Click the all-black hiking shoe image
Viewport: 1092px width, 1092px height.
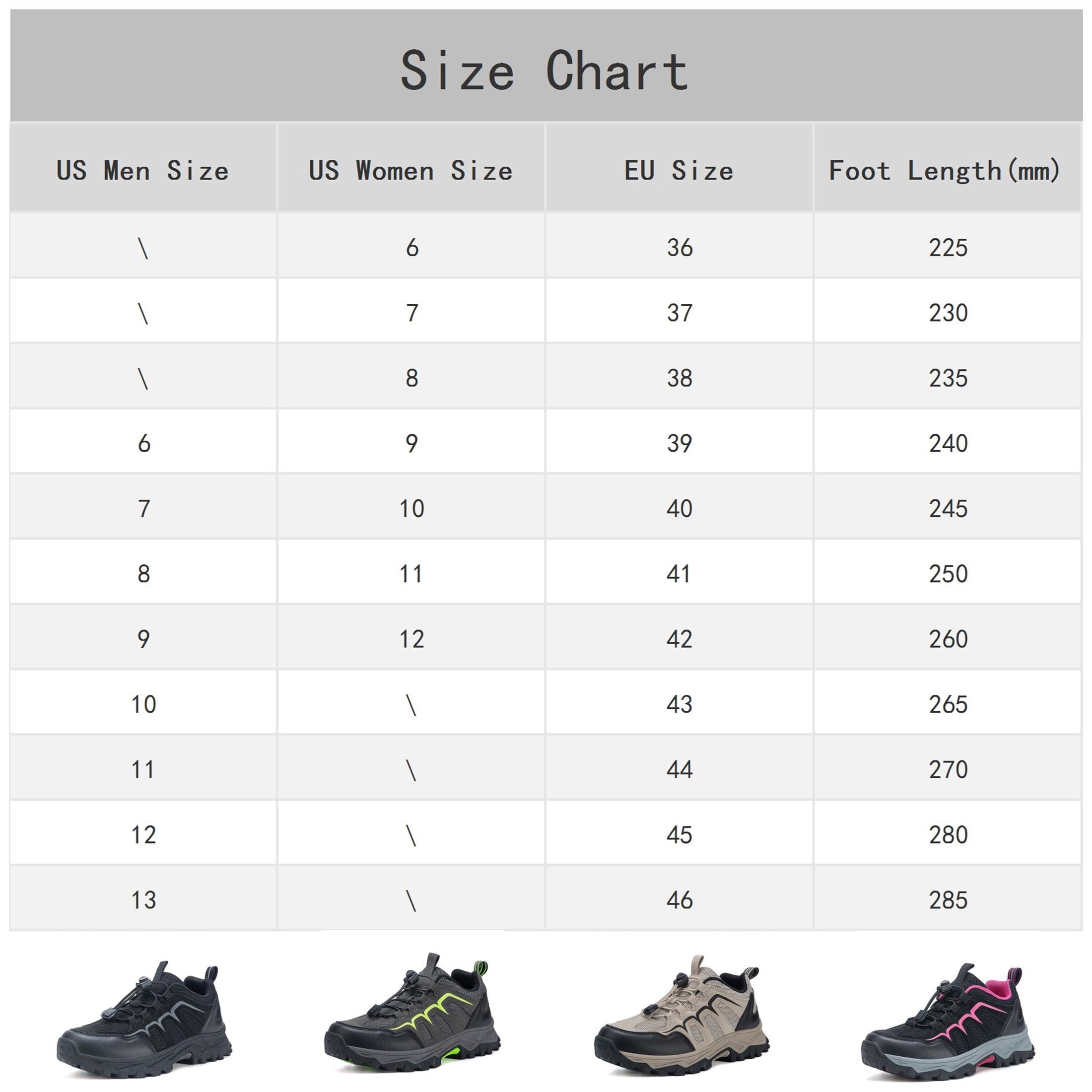tap(144, 1019)
